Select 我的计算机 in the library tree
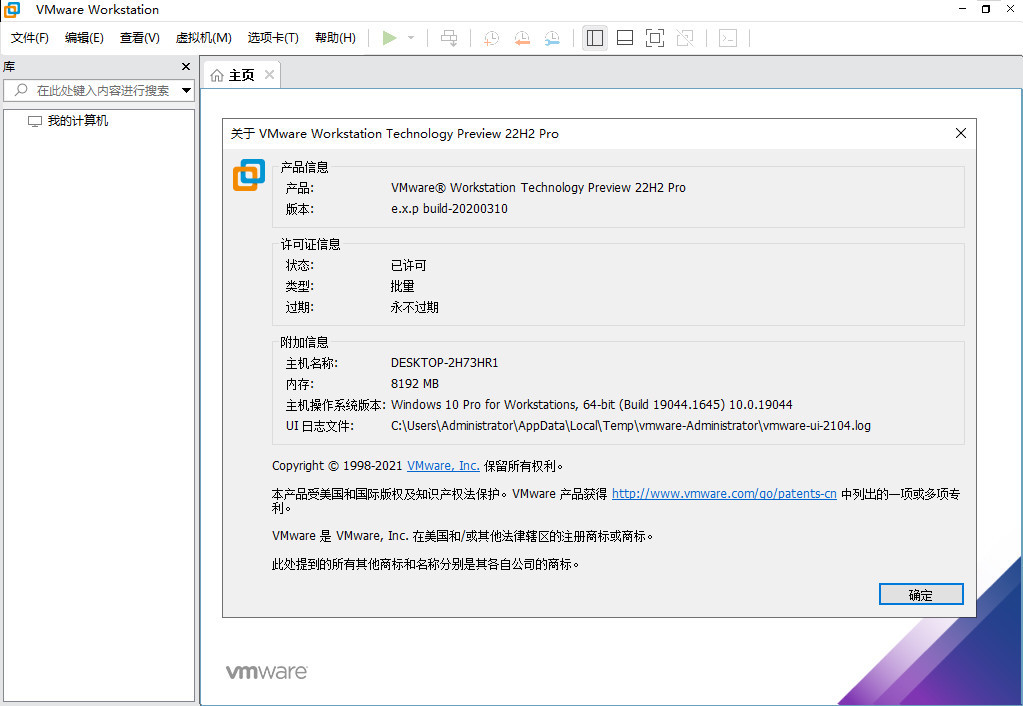 (x=77, y=121)
